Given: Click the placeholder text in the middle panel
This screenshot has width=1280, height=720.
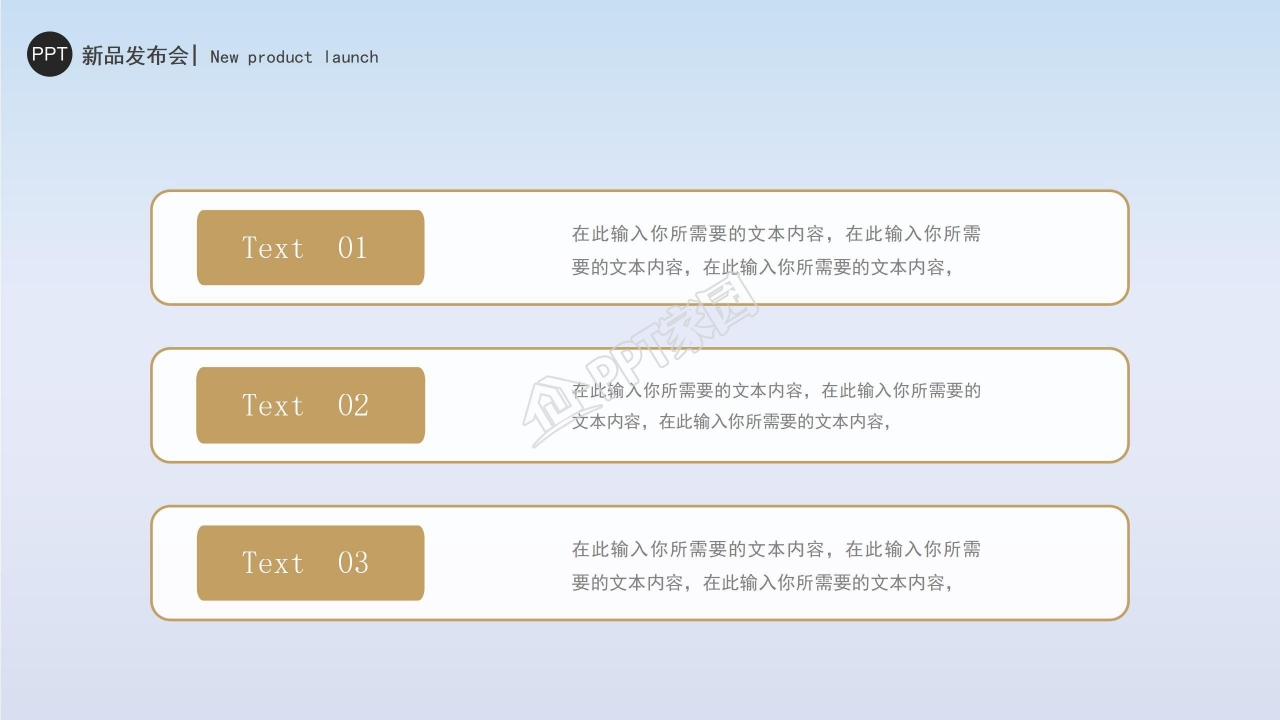Looking at the screenshot, I should (x=776, y=406).
